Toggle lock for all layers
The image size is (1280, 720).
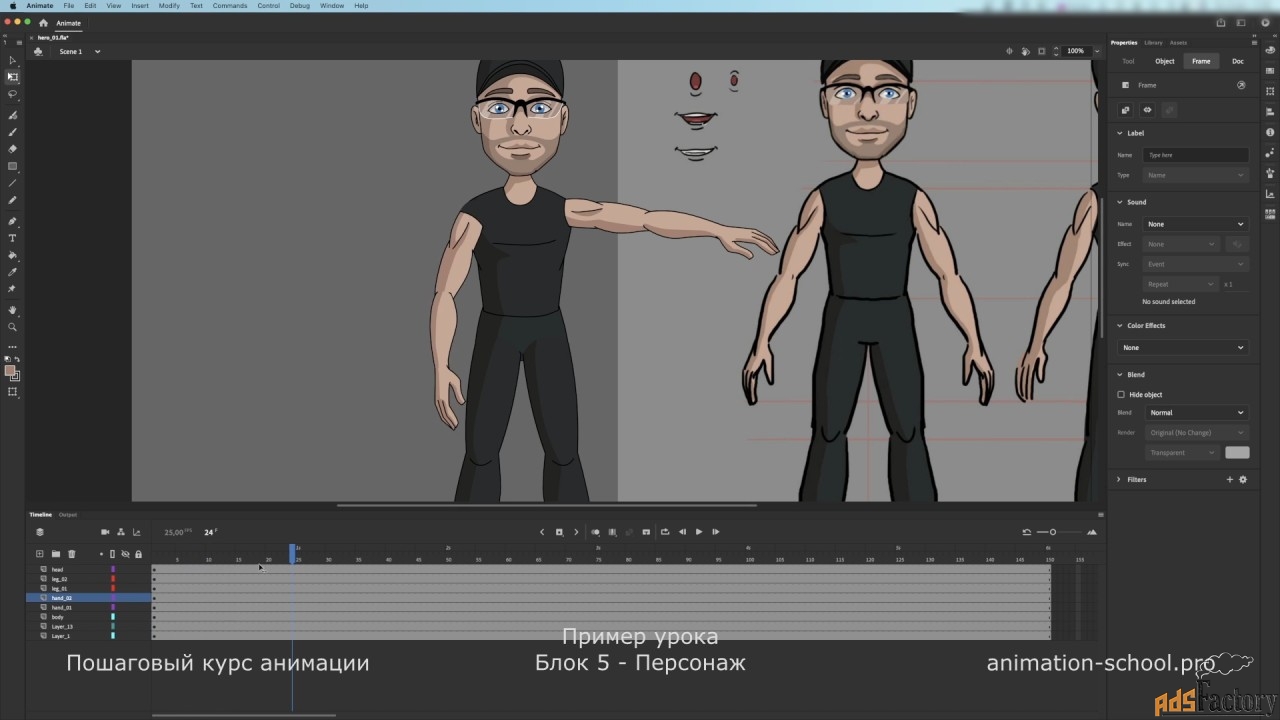click(x=138, y=554)
